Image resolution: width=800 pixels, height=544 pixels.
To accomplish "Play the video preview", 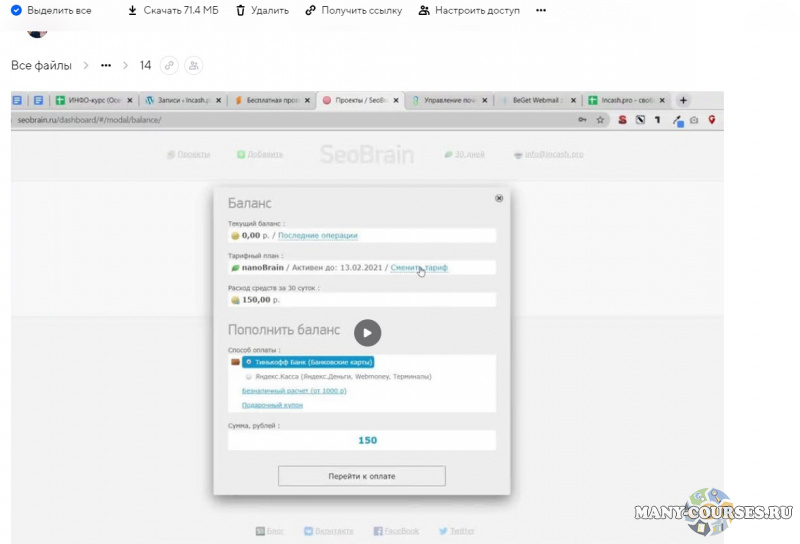I will 367,333.
